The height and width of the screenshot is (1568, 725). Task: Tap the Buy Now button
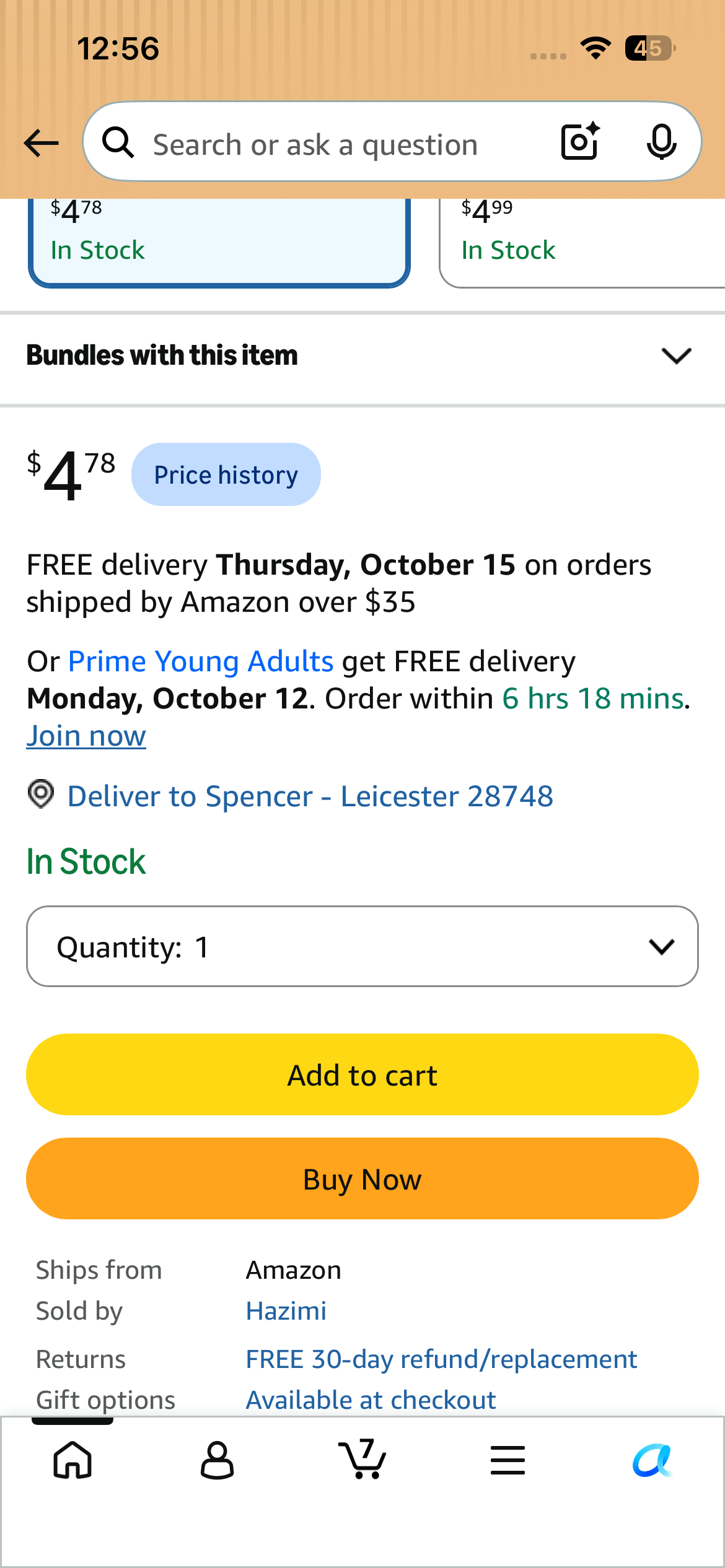point(362,1178)
